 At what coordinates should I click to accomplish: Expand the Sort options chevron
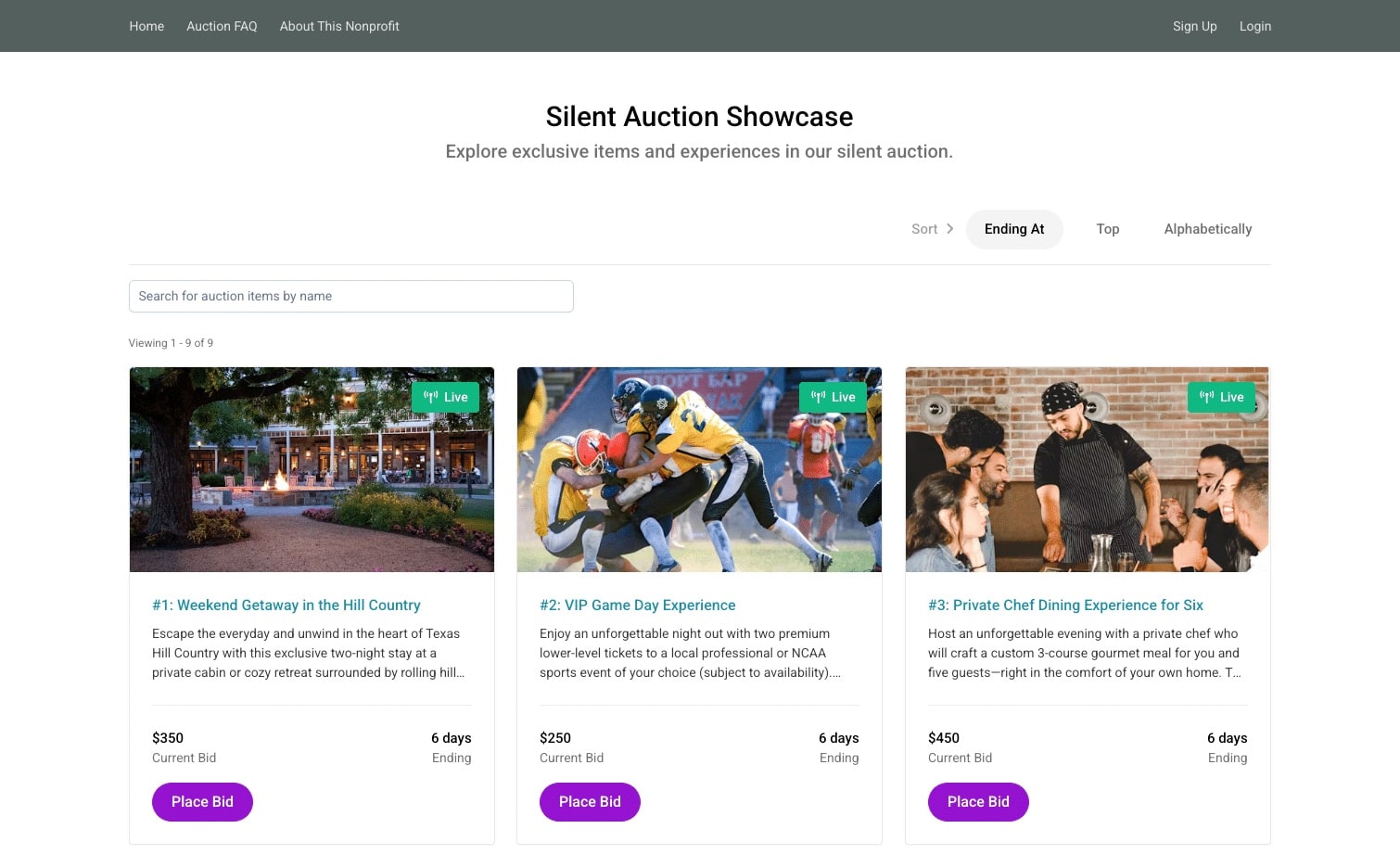pos(950,229)
